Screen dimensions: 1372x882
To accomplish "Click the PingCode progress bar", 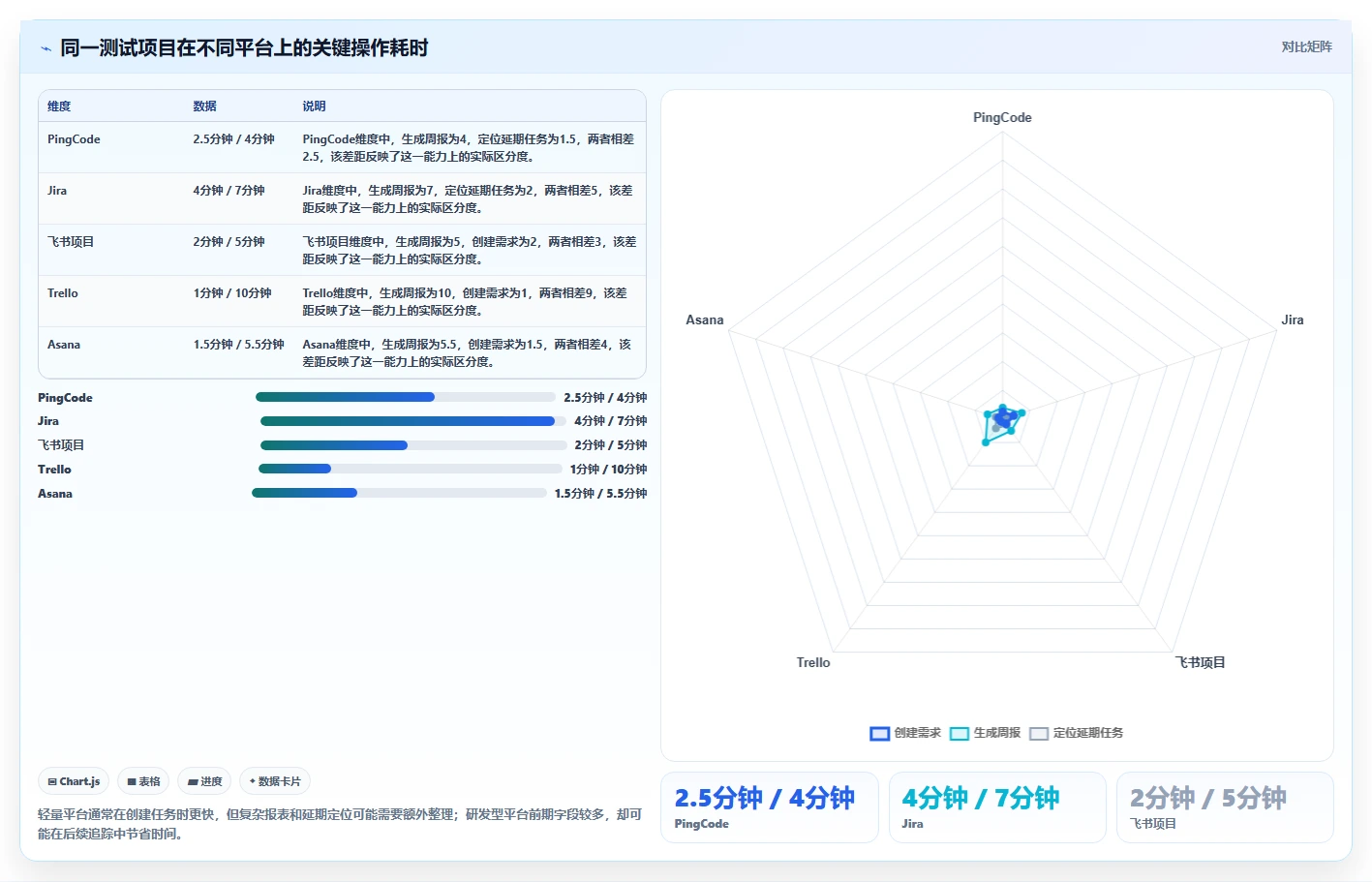I will point(406,397).
